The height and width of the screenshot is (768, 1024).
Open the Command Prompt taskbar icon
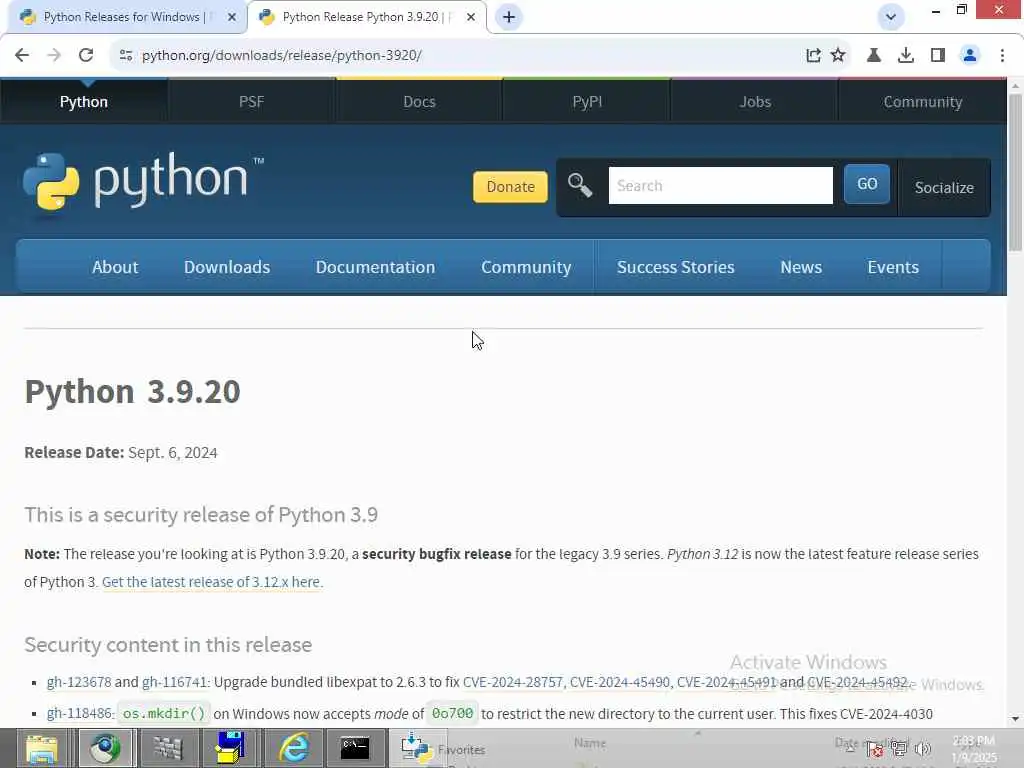coord(355,748)
